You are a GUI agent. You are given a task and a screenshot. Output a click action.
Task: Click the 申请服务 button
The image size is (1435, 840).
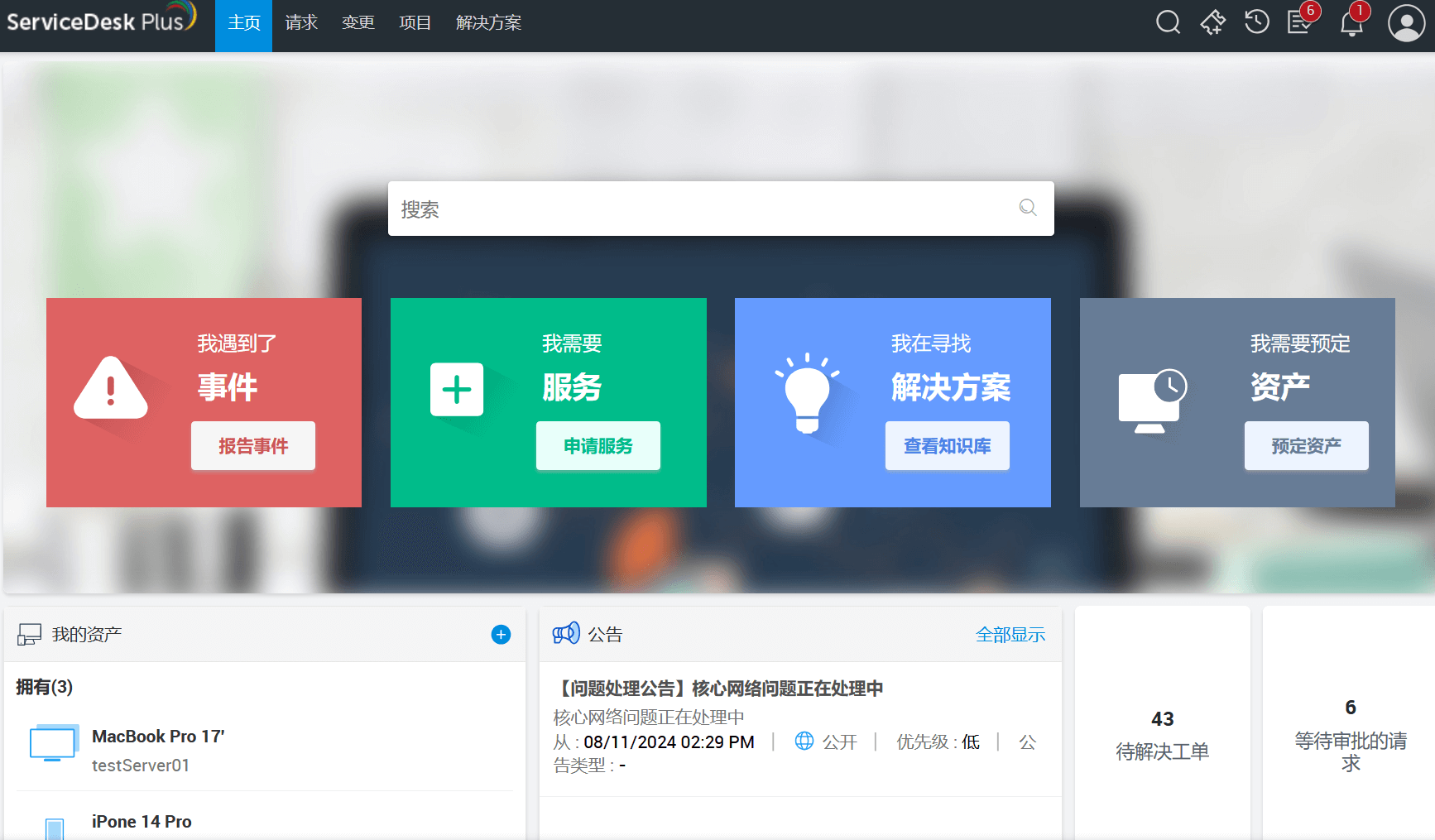point(598,446)
